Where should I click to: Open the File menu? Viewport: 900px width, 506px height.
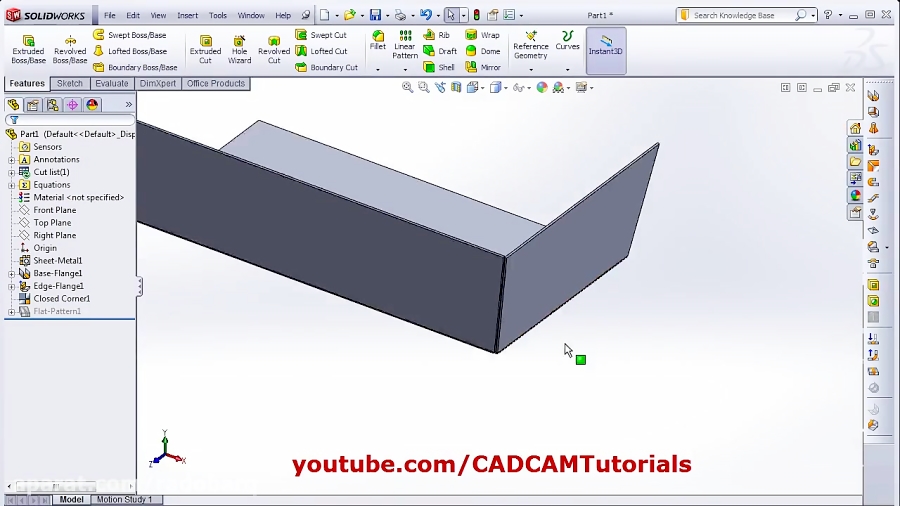110,15
